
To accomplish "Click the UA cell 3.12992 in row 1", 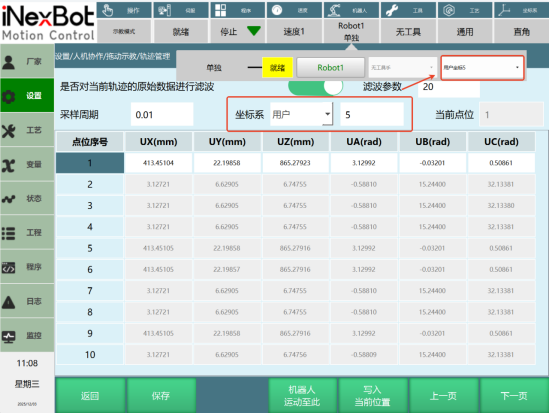I will click(x=364, y=163).
